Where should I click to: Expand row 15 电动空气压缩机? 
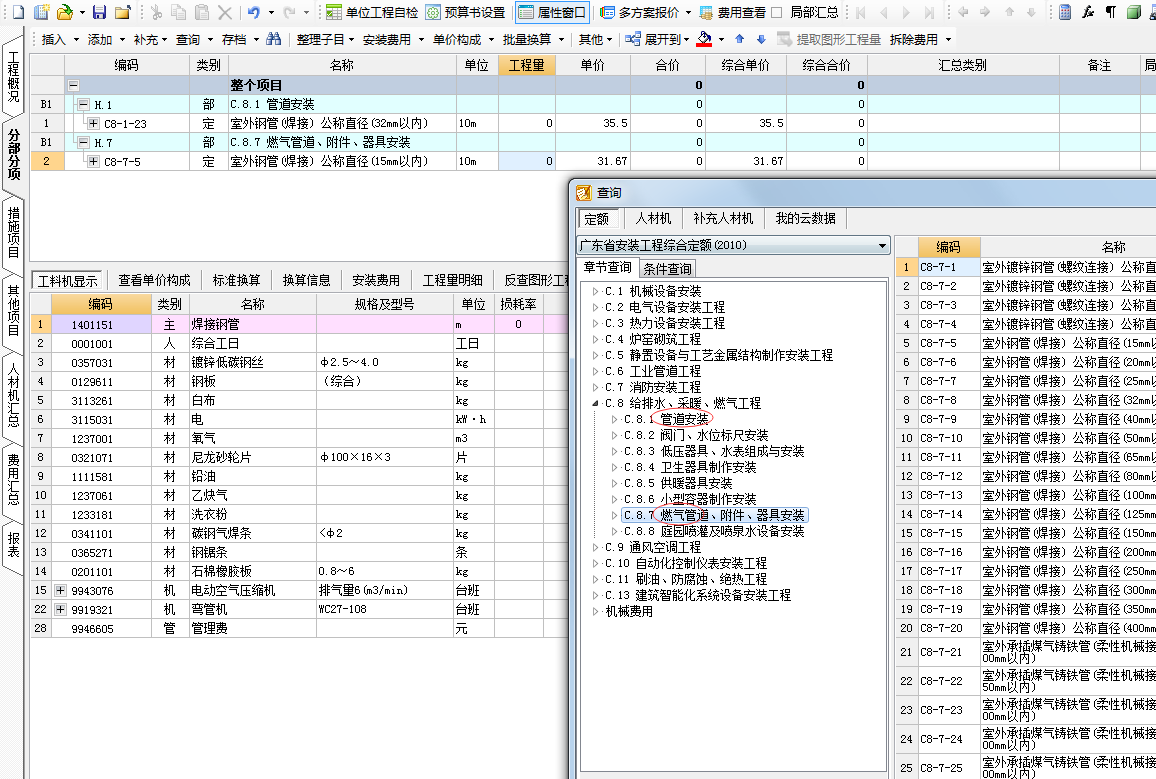click(x=60, y=590)
